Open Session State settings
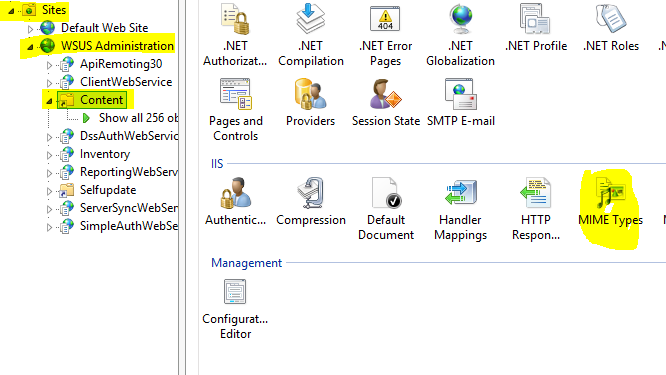The image size is (666, 375). (x=386, y=103)
